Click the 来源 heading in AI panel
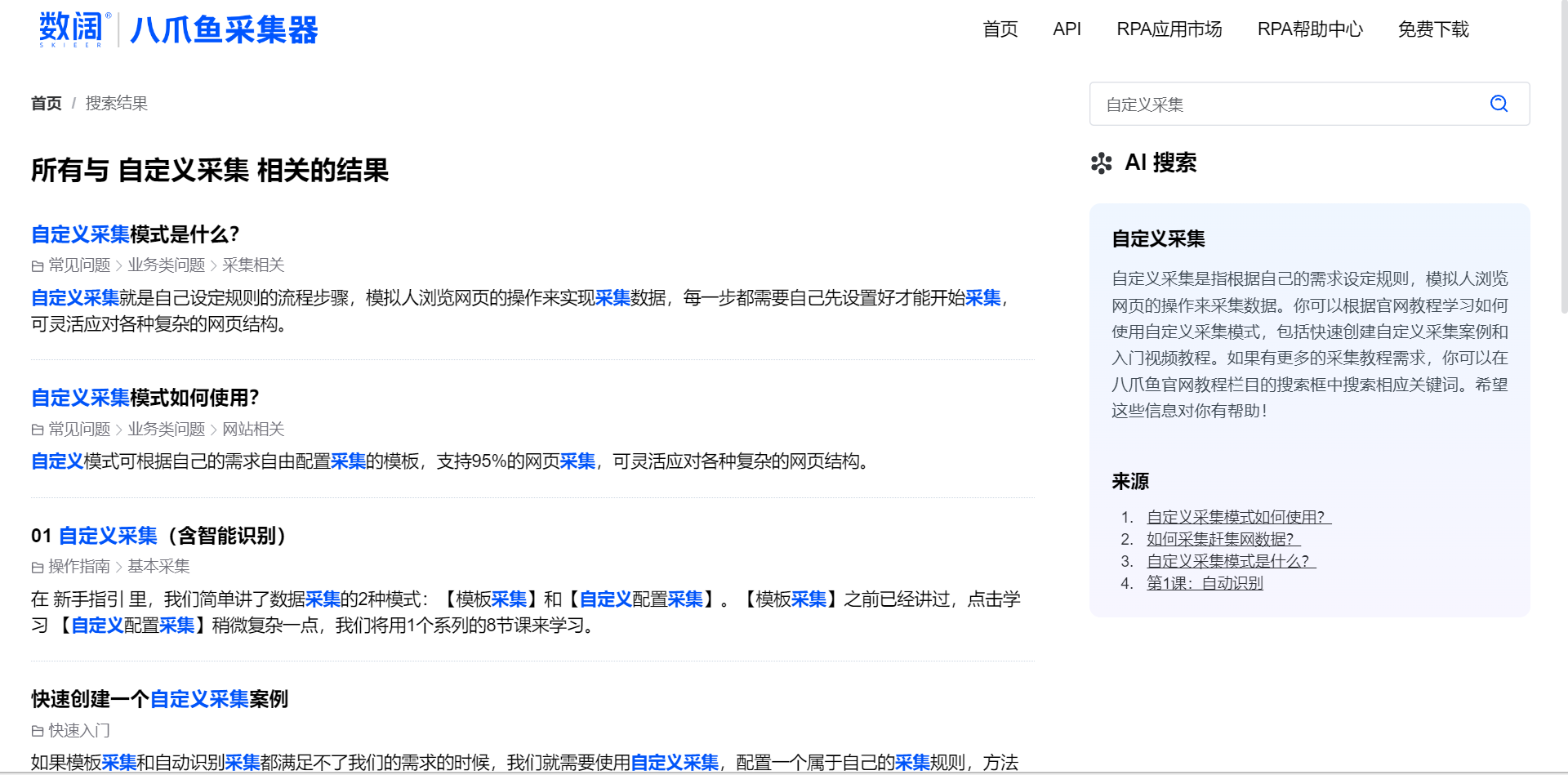Viewport: 1568px width, 775px height. (1130, 482)
